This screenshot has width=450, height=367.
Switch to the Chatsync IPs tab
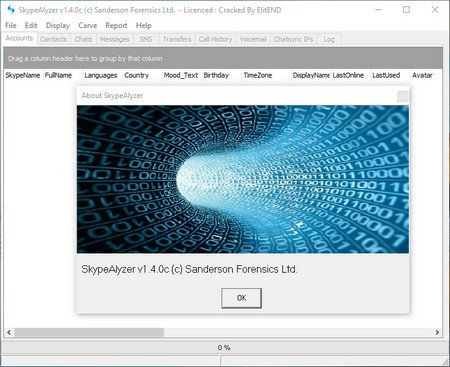(293, 39)
